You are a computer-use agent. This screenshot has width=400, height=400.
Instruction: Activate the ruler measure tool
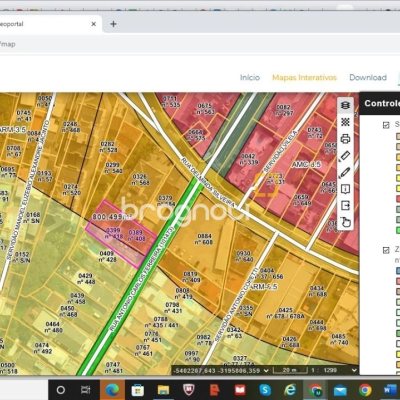point(345,156)
